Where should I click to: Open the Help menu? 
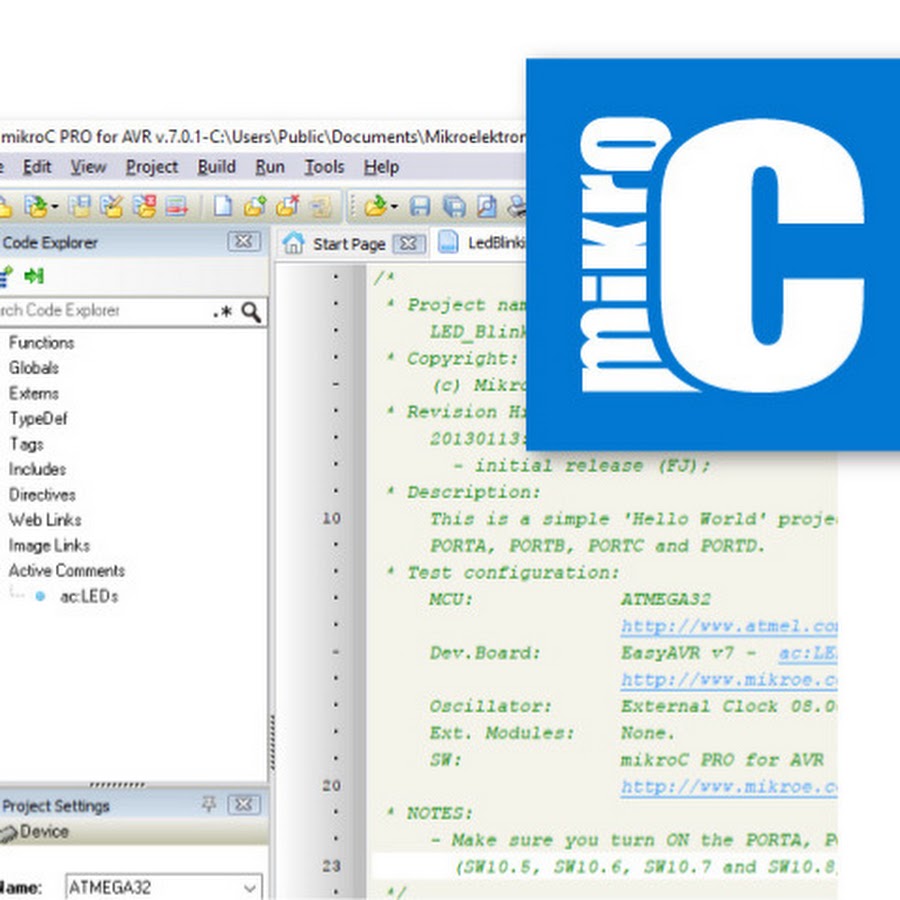coord(381,167)
